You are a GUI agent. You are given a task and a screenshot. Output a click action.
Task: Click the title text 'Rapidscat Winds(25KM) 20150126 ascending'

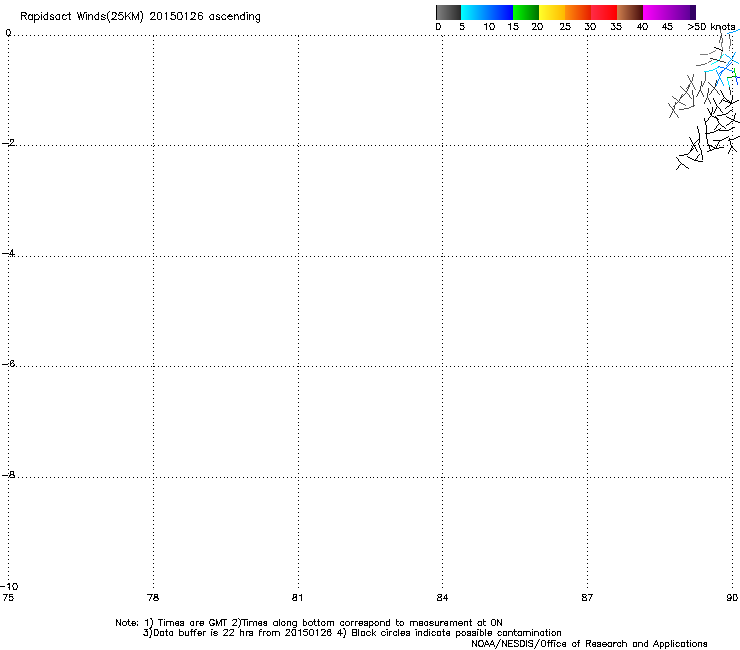coord(140,17)
